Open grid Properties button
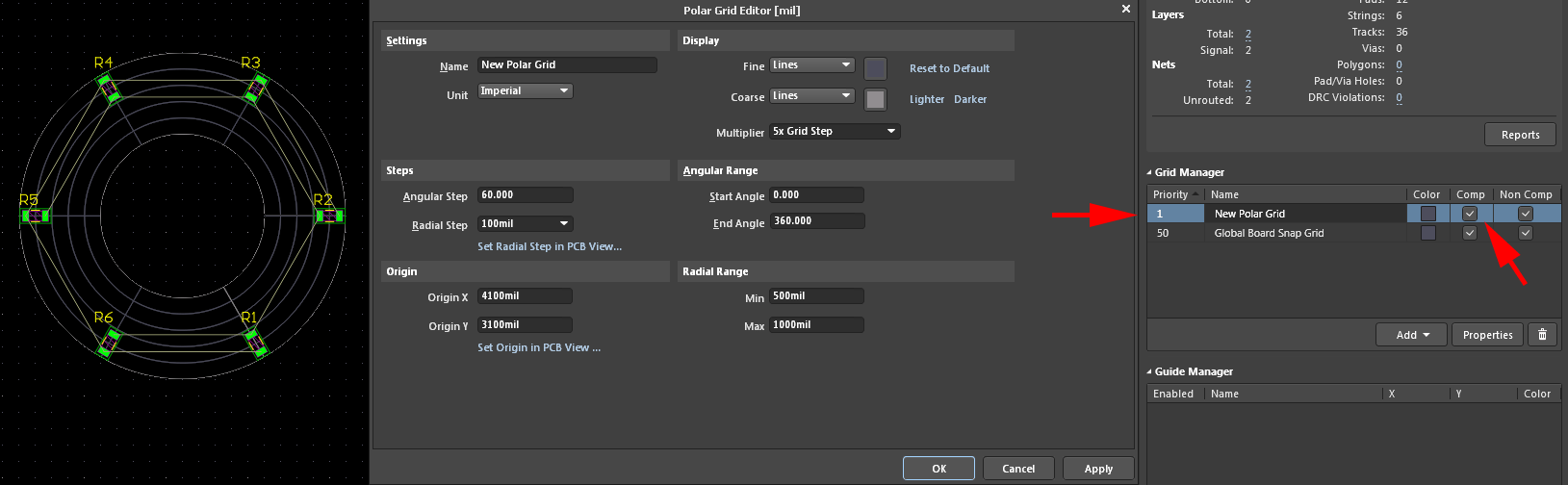 1488,335
